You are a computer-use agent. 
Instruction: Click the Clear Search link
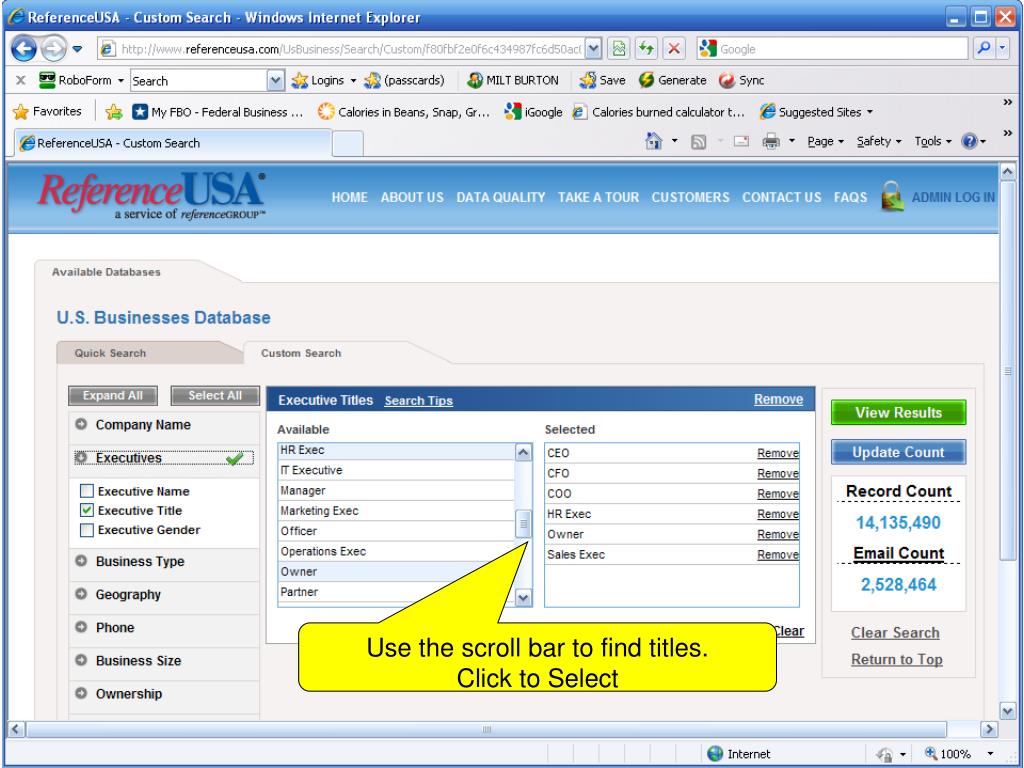point(895,632)
